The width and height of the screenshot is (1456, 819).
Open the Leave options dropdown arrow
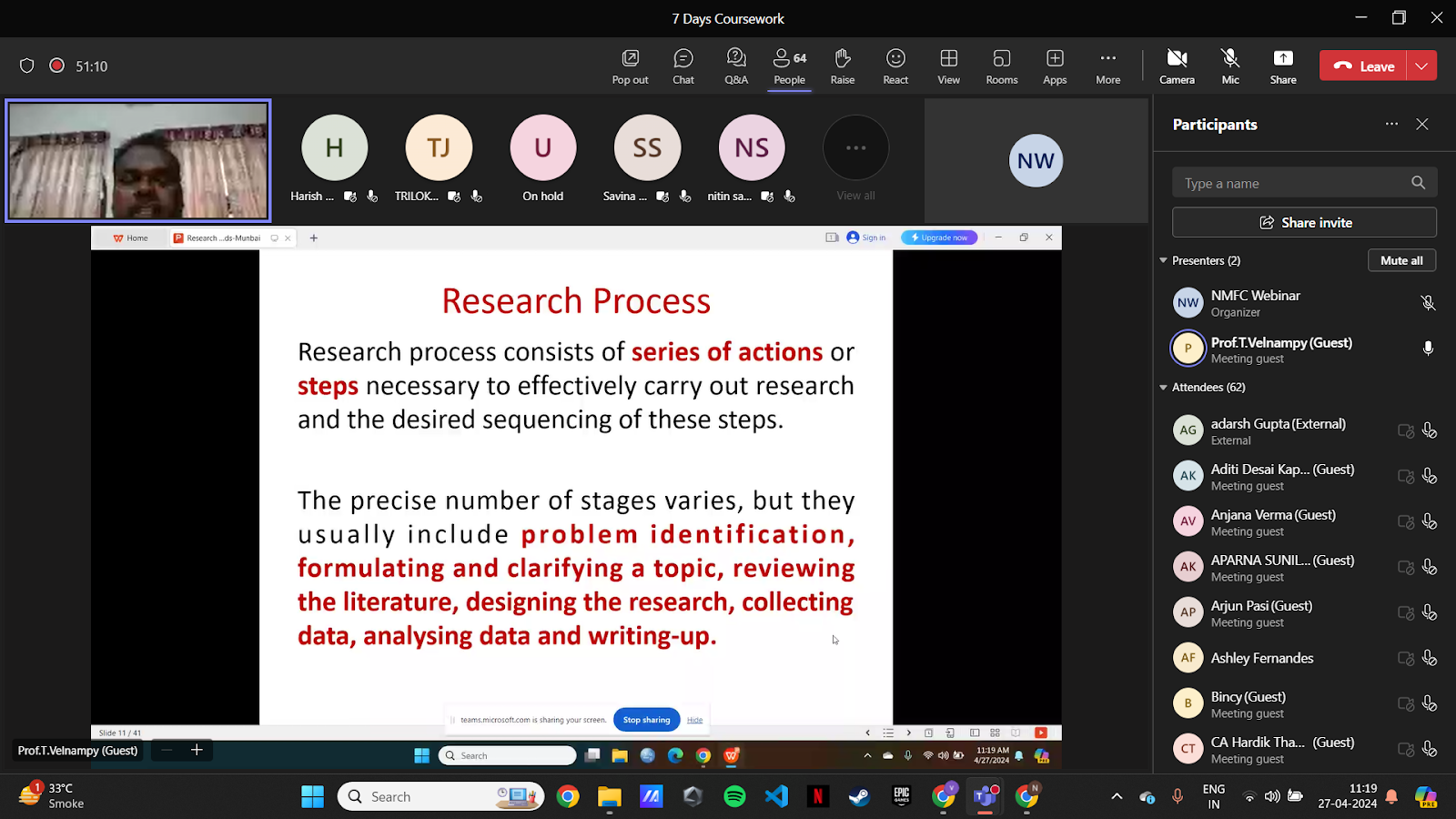click(1421, 66)
